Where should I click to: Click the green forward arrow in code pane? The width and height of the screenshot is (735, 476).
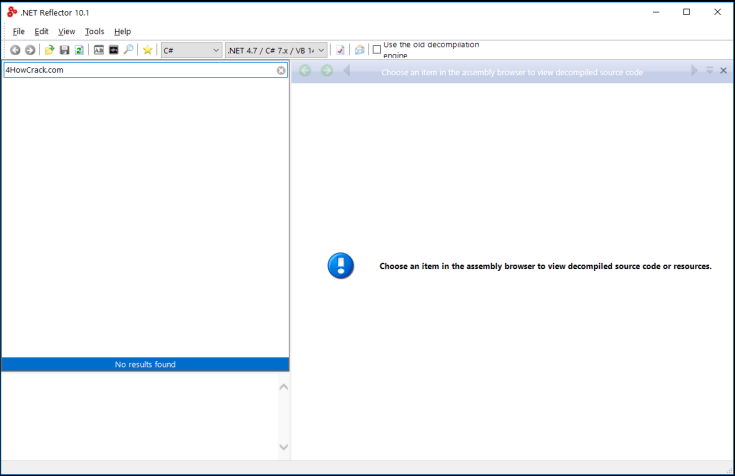tap(327, 71)
